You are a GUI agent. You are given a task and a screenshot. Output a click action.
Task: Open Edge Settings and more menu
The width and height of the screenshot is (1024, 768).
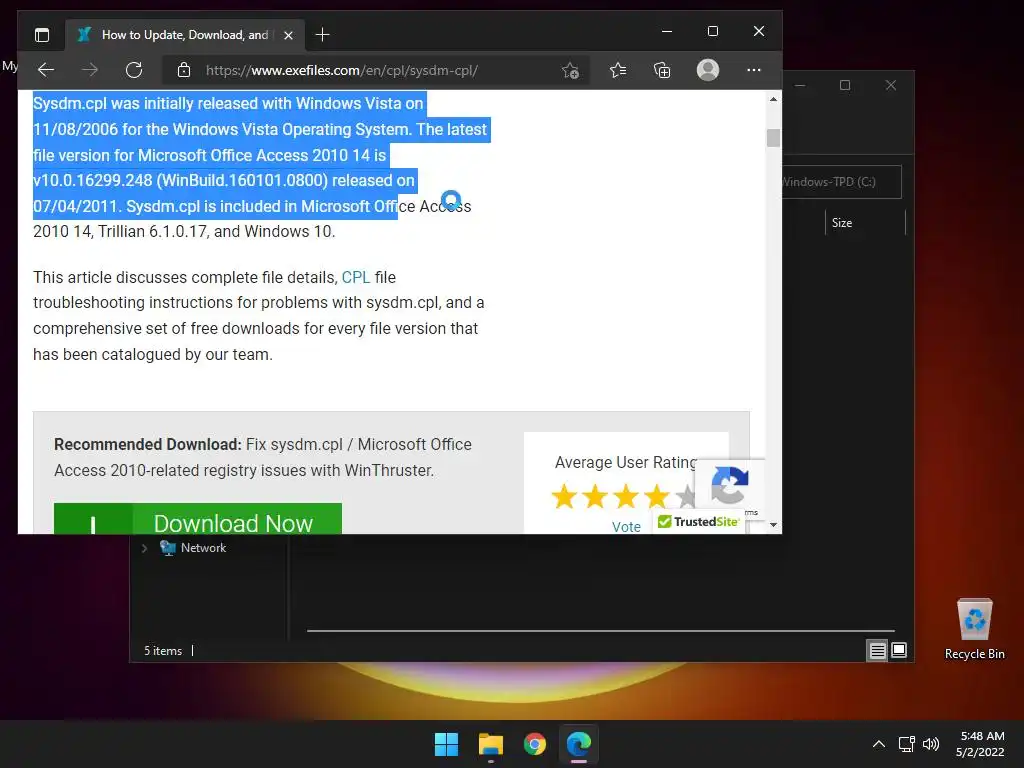[x=754, y=70]
